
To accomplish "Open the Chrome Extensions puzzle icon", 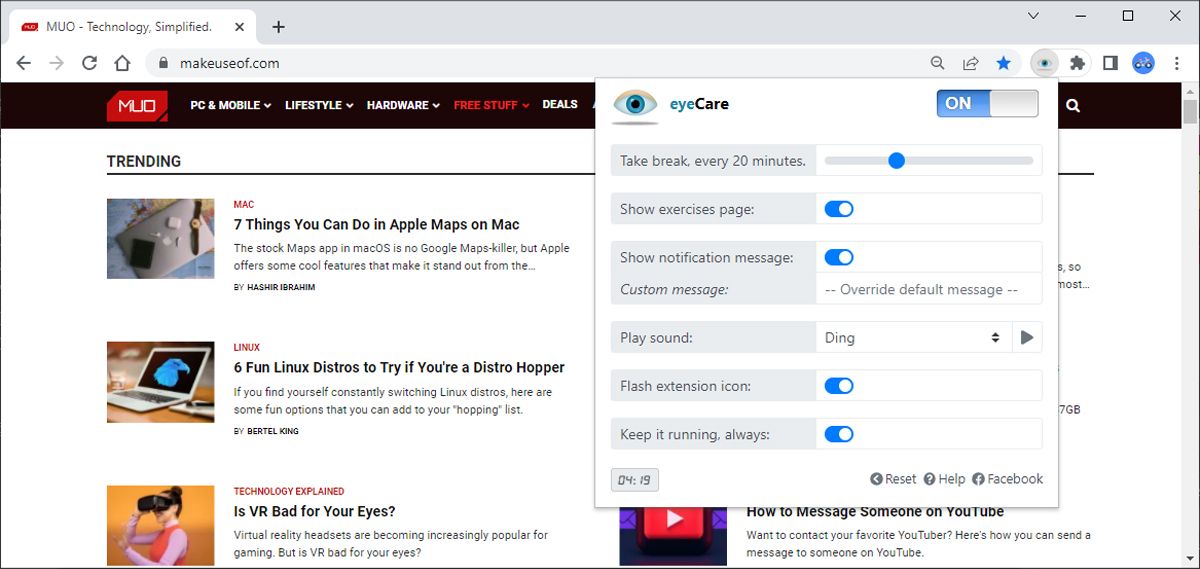I will 1077,63.
